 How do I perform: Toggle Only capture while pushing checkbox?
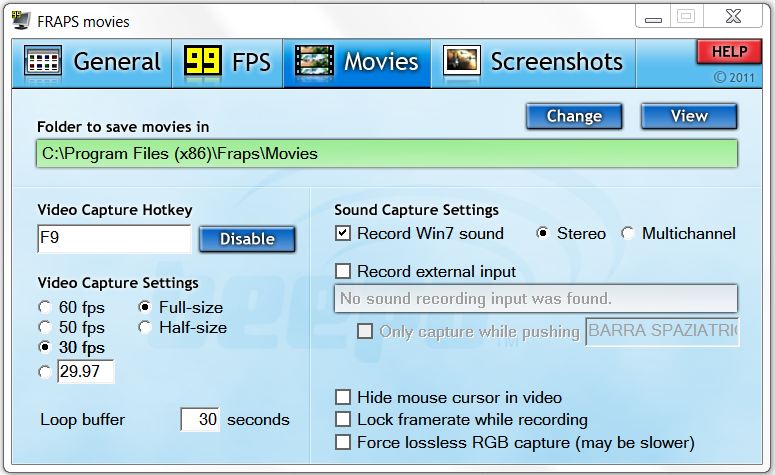coord(365,331)
